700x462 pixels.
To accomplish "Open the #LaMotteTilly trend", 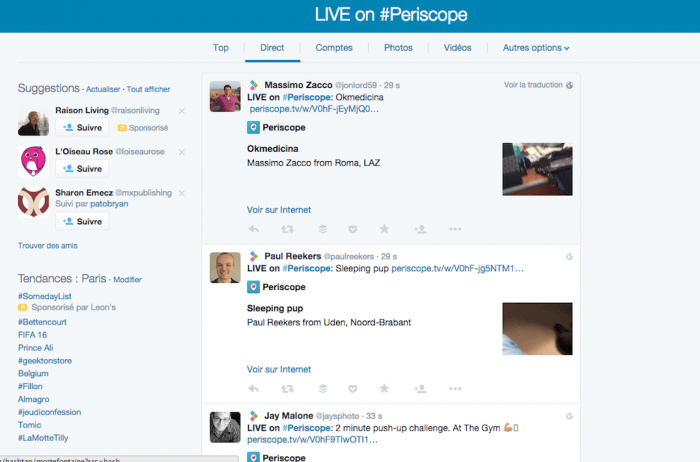I will pos(43,438).
